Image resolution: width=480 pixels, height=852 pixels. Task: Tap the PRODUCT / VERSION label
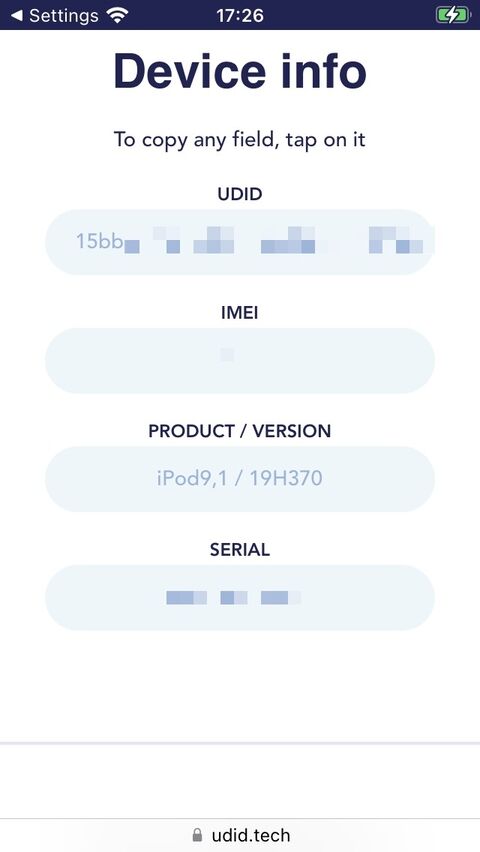pos(240,431)
